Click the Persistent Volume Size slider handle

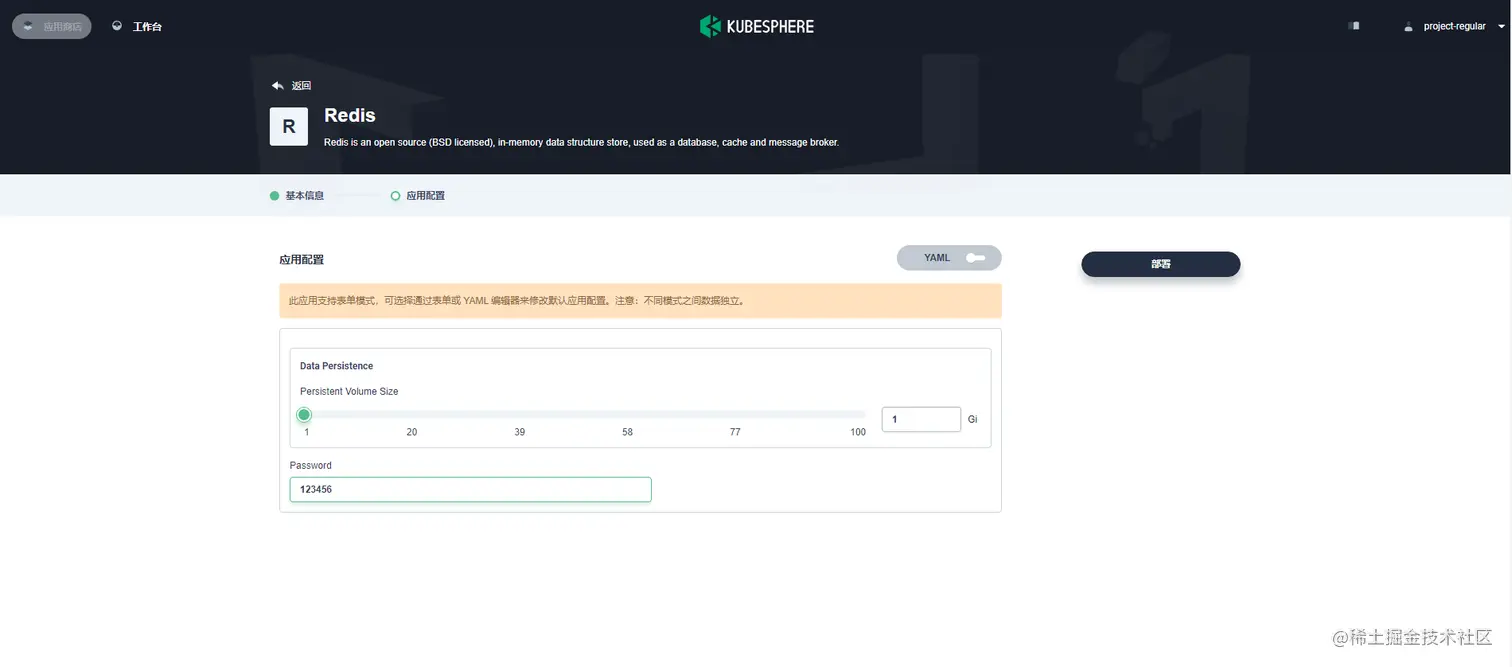point(304,415)
